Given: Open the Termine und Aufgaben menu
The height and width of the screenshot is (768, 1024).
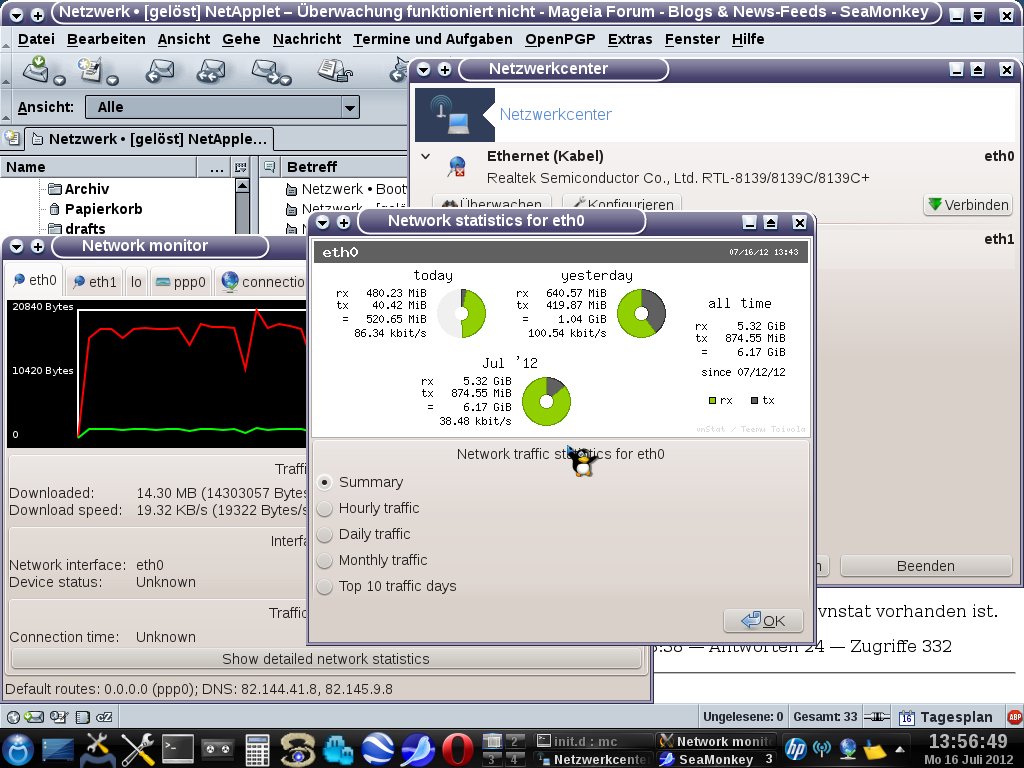Looking at the screenshot, I should tap(433, 39).
